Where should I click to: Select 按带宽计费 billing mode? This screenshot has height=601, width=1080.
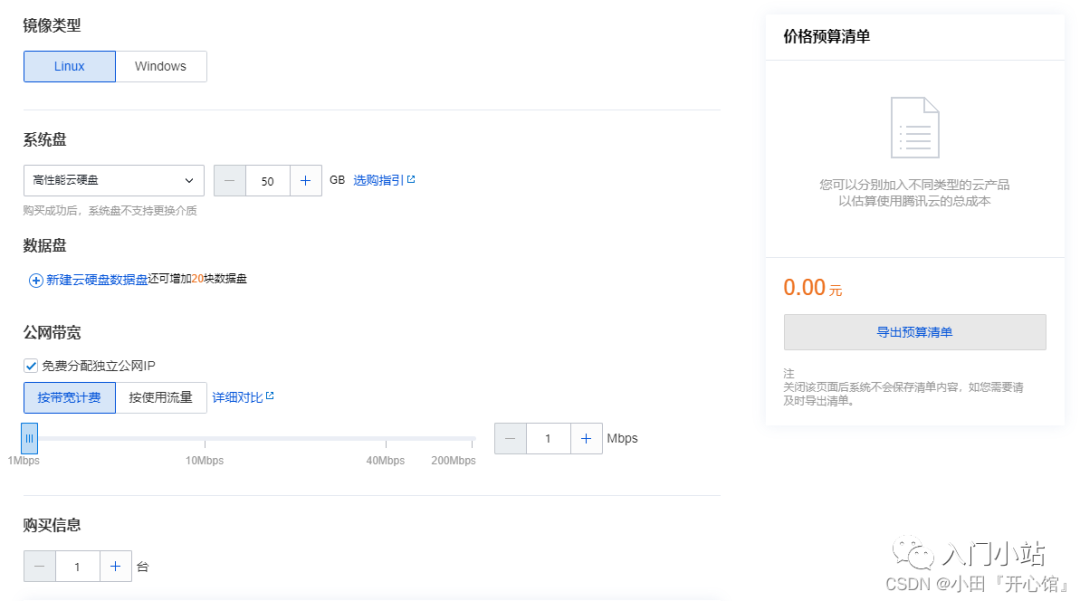[69, 397]
